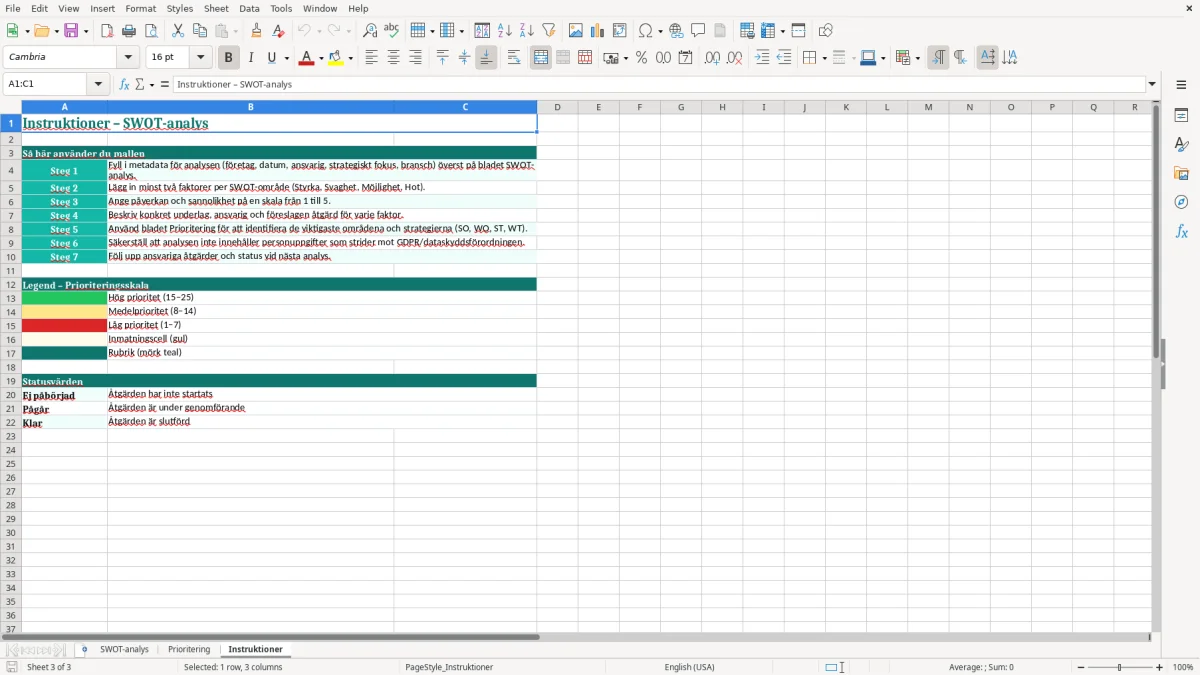Toggle AutoFilter funnel icon
The height and width of the screenshot is (675, 1200).
point(548,31)
